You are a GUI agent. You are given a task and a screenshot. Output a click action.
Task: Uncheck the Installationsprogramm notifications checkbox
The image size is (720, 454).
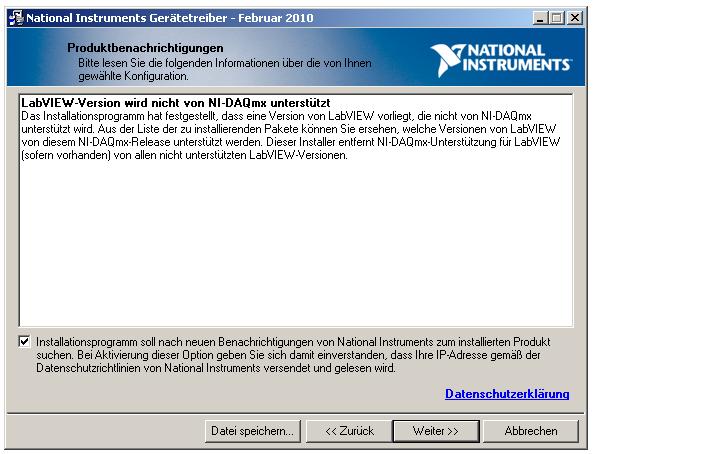(x=24, y=342)
